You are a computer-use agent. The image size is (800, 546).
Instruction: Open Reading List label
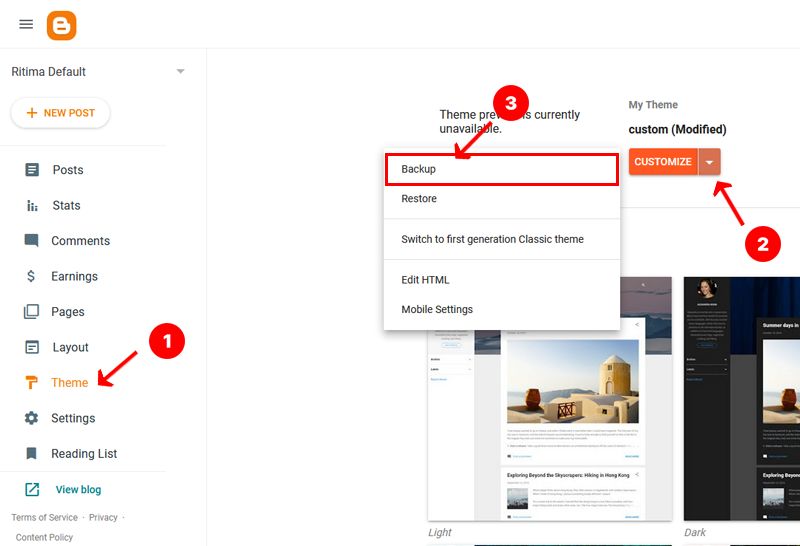pos(84,454)
